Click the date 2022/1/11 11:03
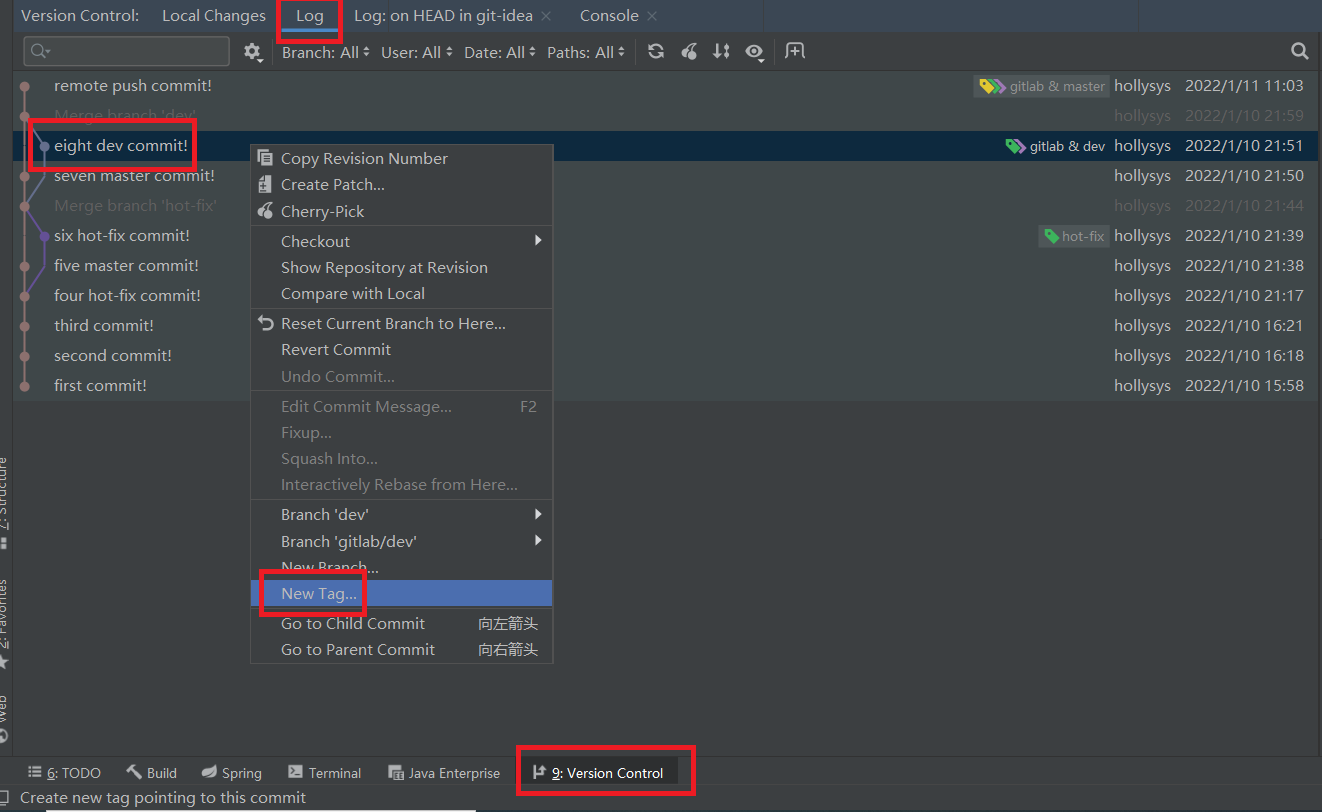The image size is (1322, 812). tap(1244, 86)
